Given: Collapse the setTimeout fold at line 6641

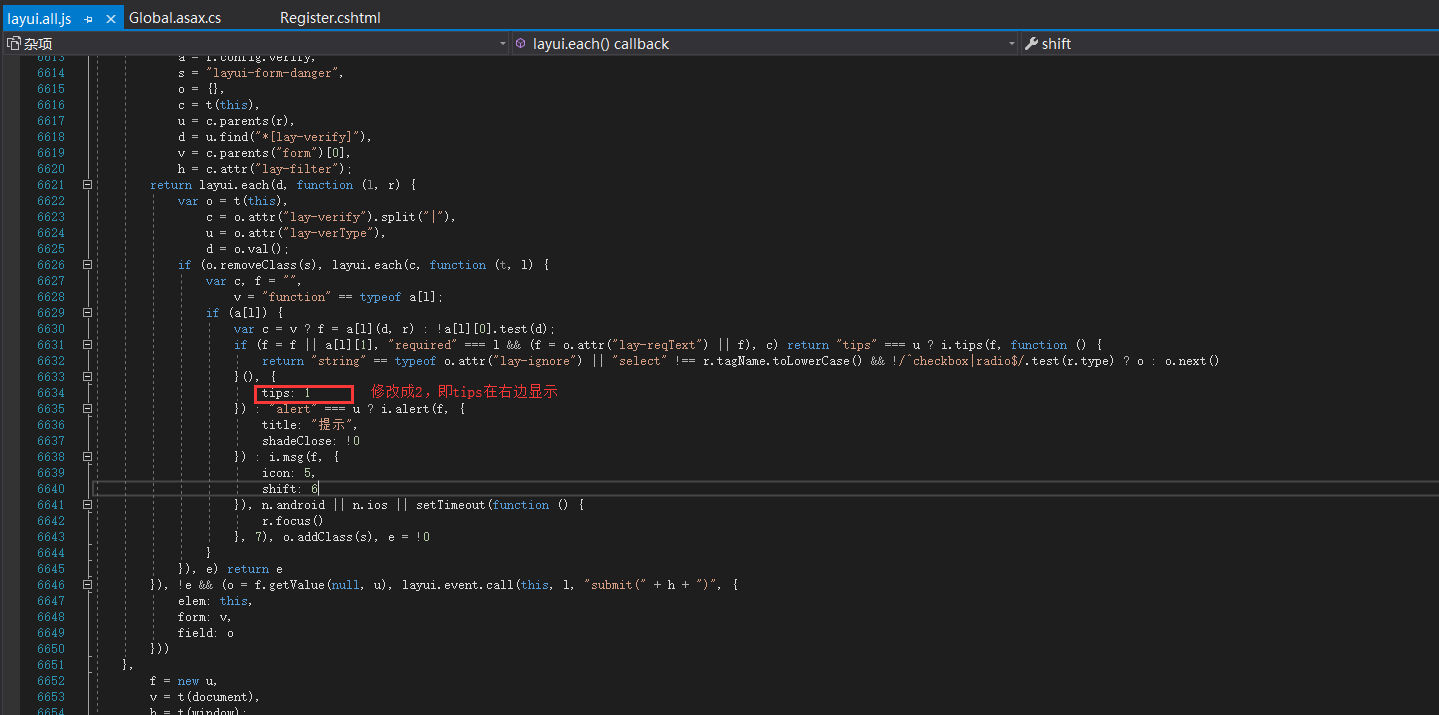Looking at the screenshot, I should [x=88, y=504].
